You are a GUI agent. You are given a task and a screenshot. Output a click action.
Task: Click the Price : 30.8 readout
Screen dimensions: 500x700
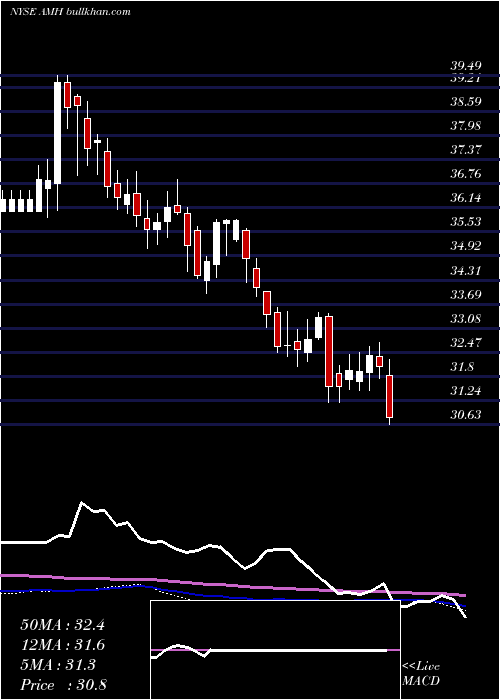pyautogui.click(x=63, y=685)
